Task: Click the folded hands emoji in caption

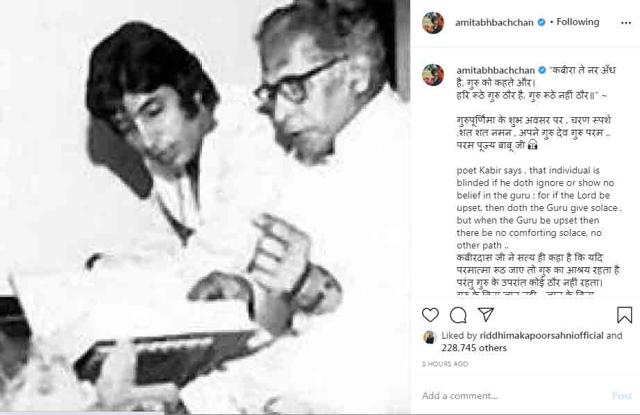Action: coord(532,145)
